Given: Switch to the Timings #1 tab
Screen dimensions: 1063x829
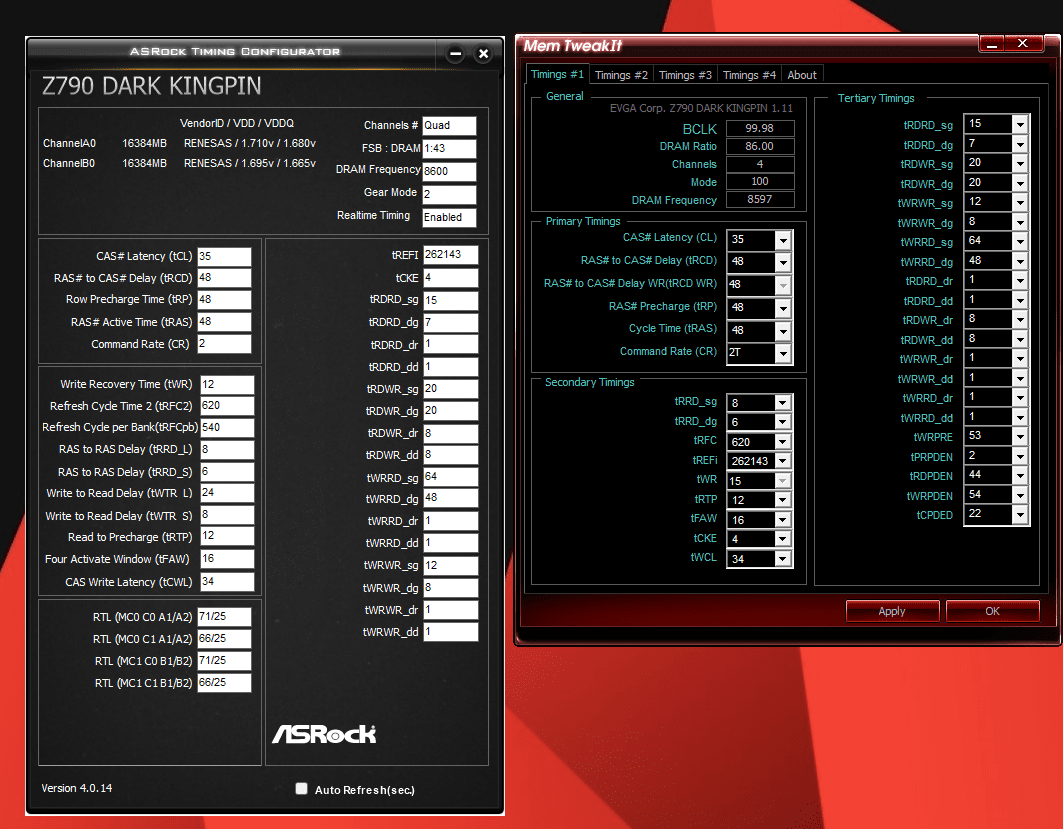Looking at the screenshot, I should 557,75.
